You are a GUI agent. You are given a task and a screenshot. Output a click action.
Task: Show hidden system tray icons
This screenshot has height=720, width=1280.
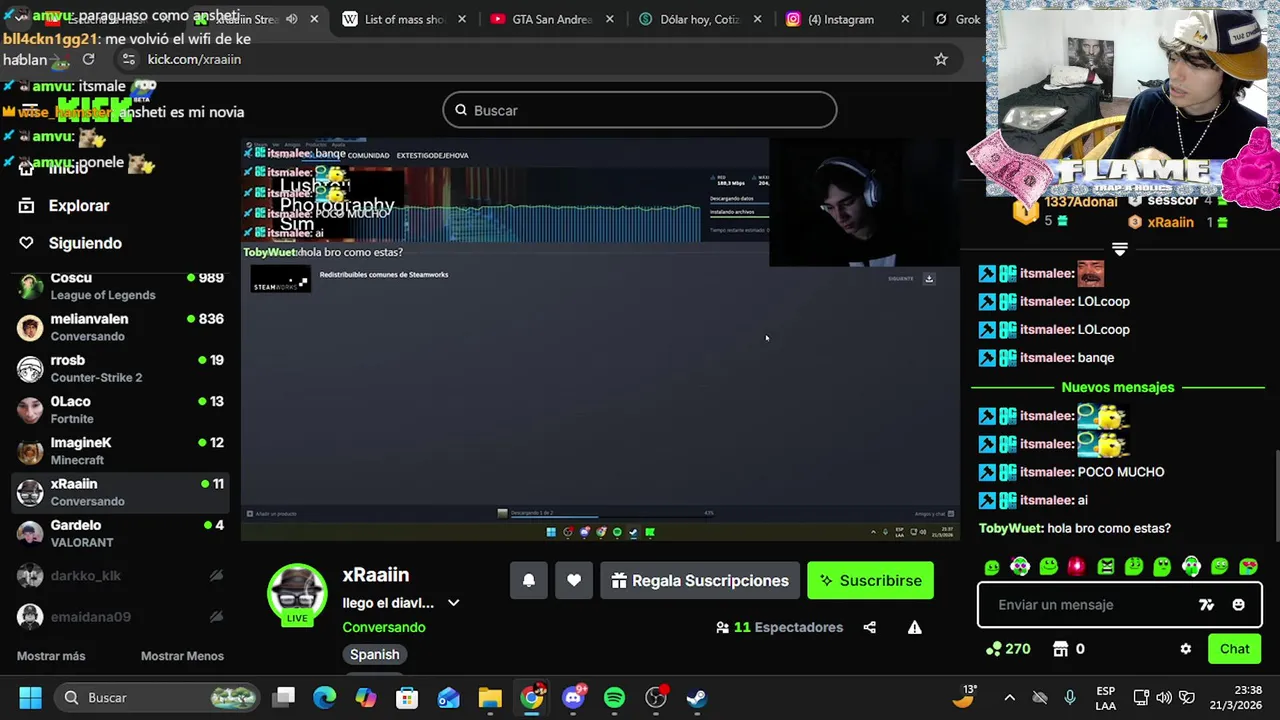(1009, 698)
